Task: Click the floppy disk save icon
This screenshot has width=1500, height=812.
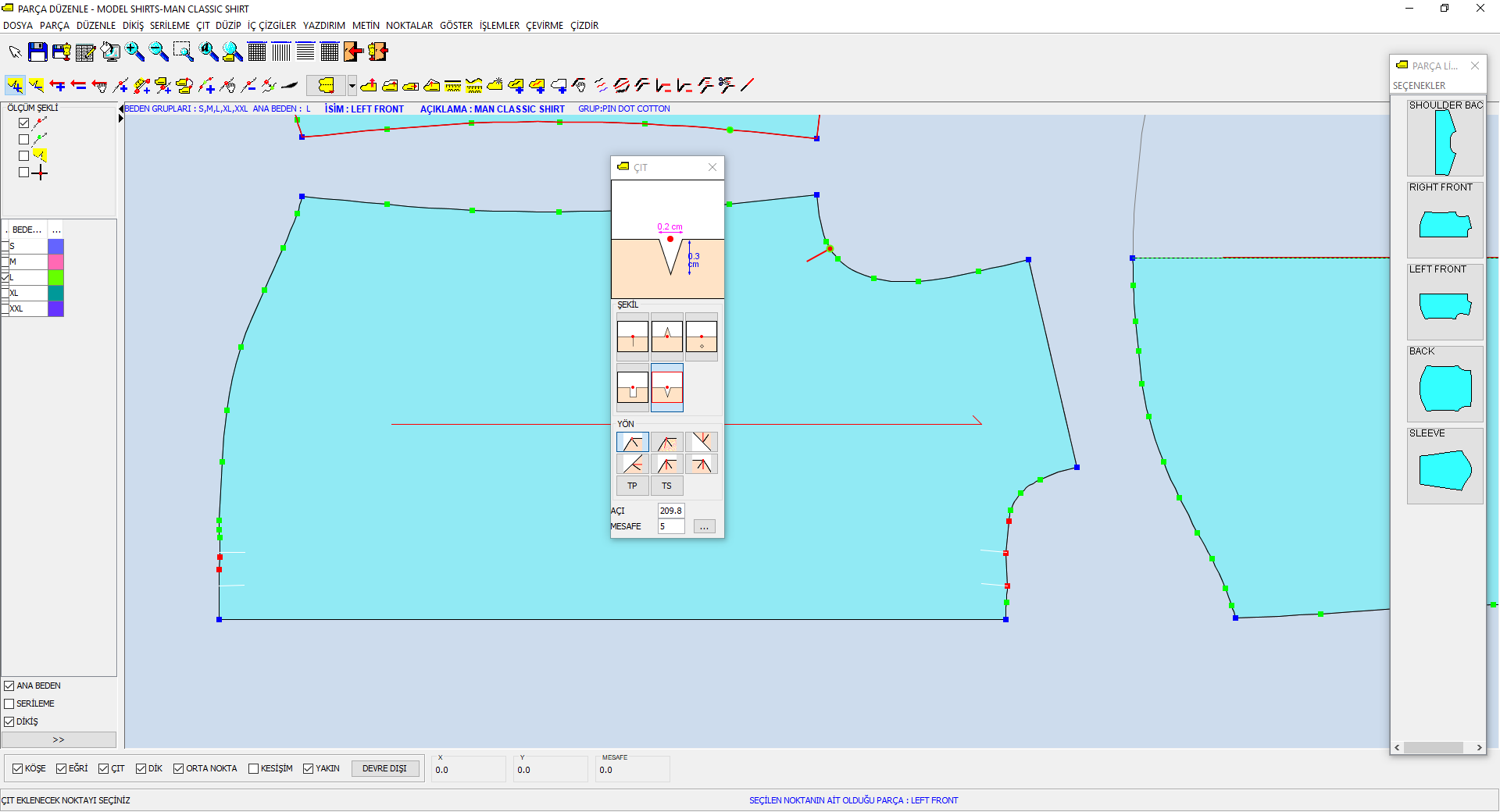Action: 37,52
